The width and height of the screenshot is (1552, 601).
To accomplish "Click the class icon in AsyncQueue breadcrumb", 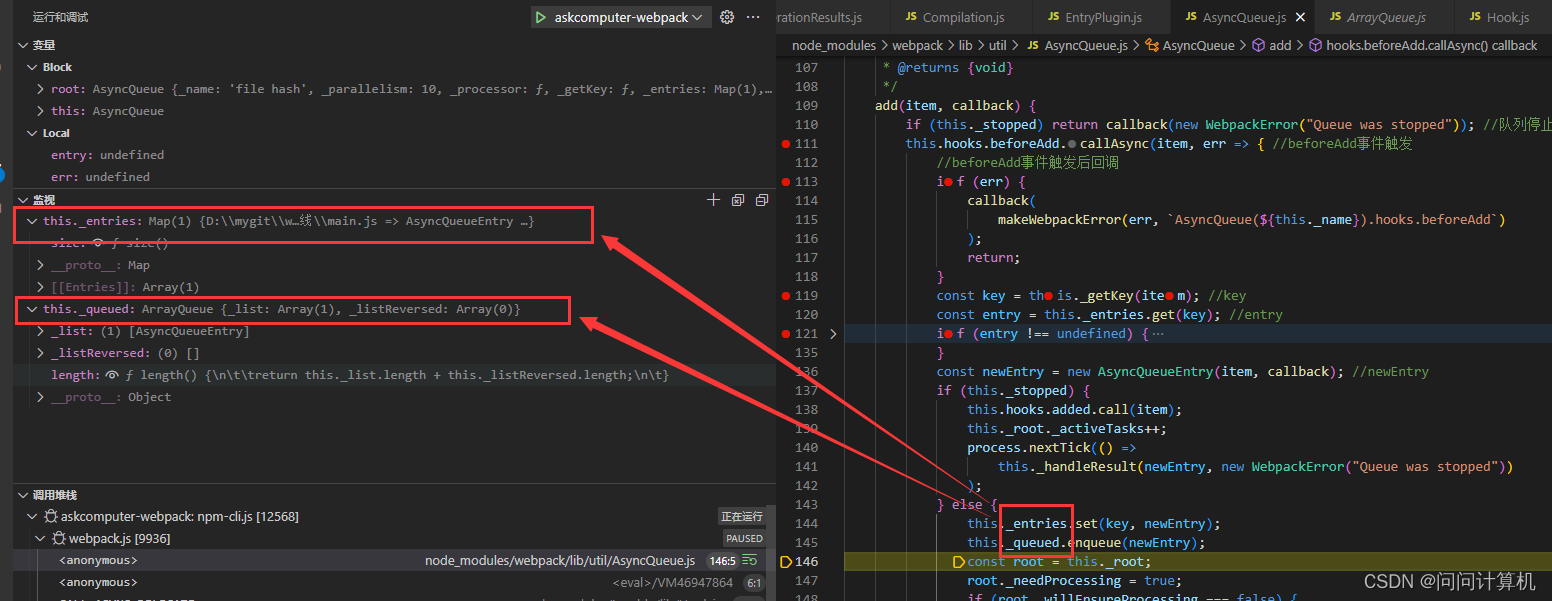I will [x=1152, y=45].
